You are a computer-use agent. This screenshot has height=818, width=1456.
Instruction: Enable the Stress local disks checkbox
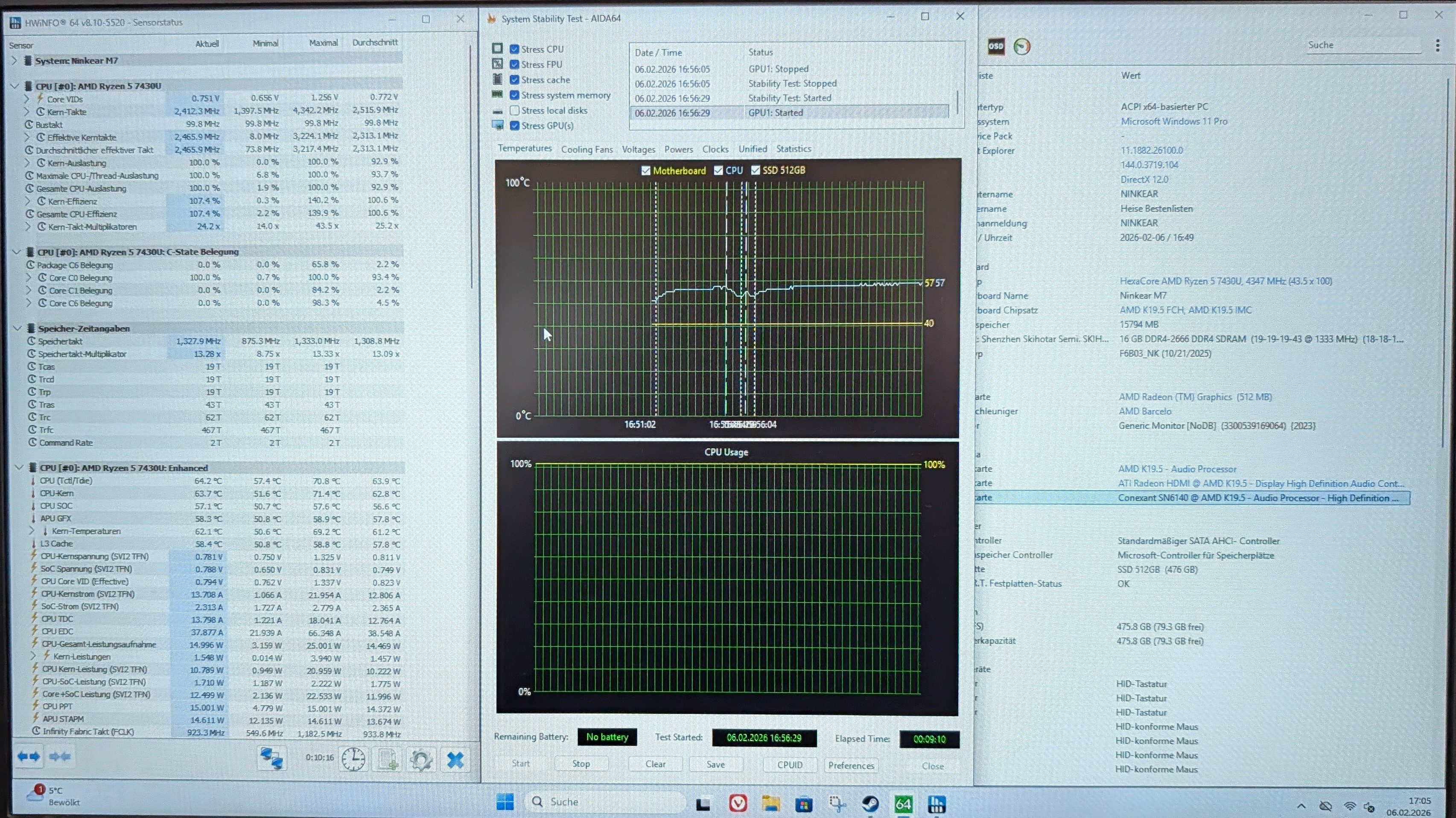[514, 111]
